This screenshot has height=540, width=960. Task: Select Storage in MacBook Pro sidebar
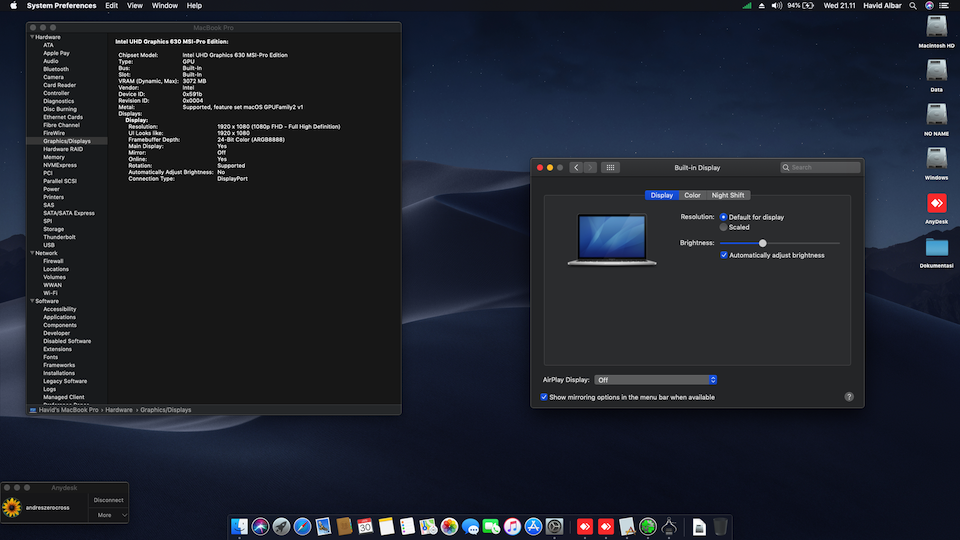coord(53,229)
